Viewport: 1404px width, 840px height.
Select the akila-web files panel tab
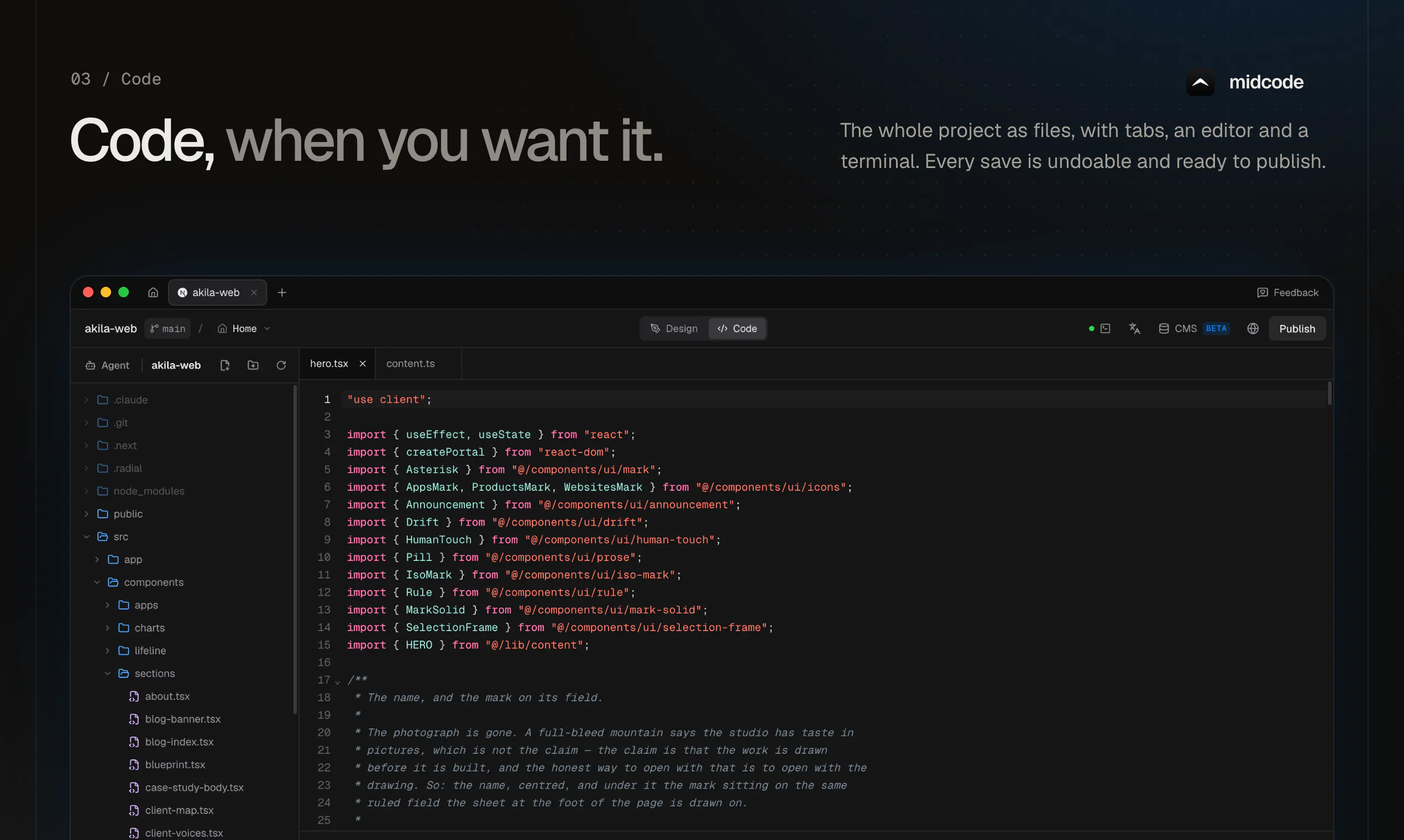coord(176,366)
